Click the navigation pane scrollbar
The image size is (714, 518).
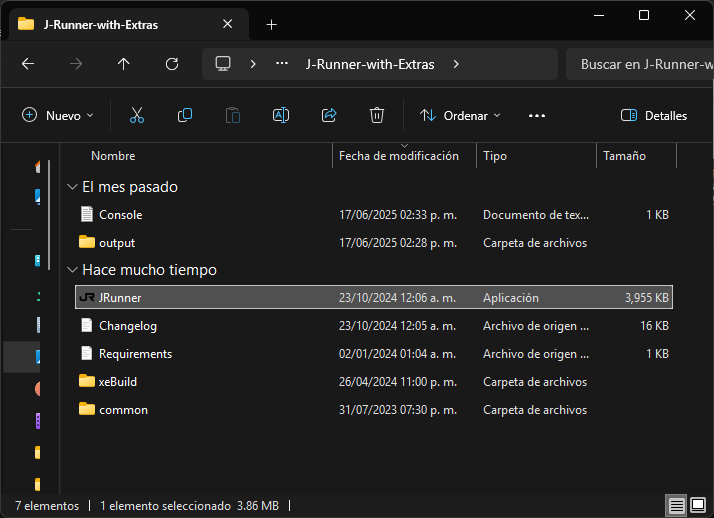click(x=49, y=214)
